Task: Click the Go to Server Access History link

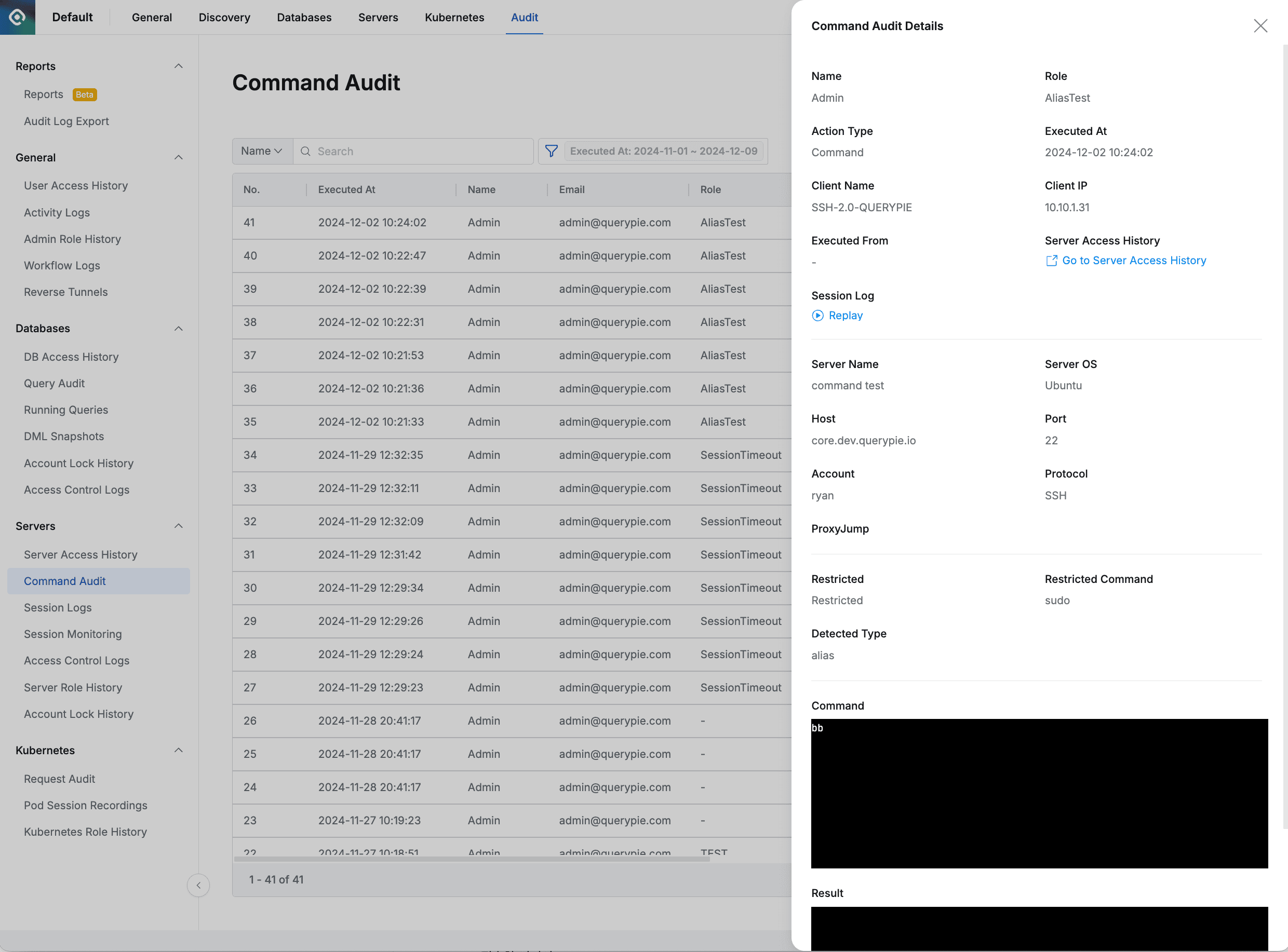Action: [1133, 261]
